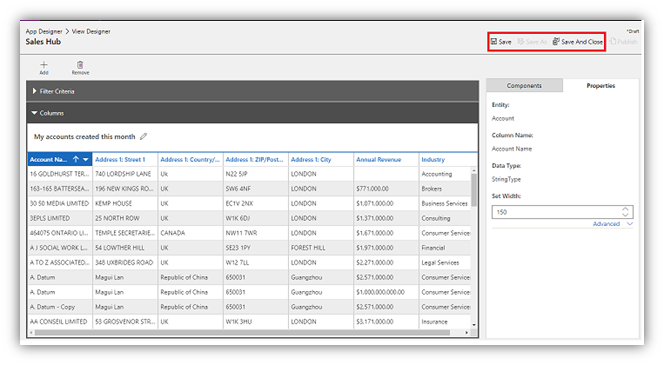The width and height of the screenshot is (664, 365).
Task: Click the '3EPLS LIMITED' cell
Action: coord(60,218)
